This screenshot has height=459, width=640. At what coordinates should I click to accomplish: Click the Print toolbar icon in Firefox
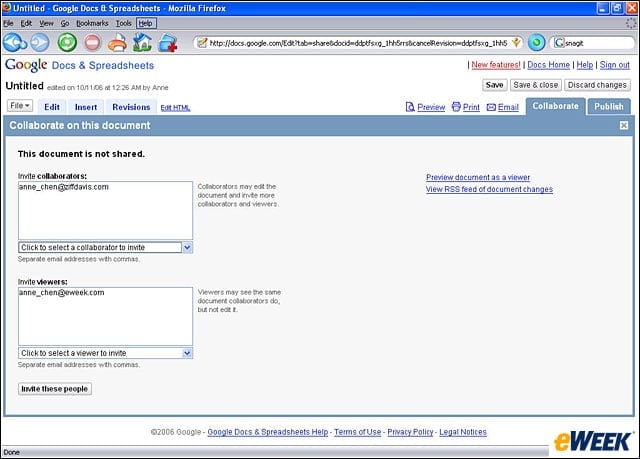118,42
